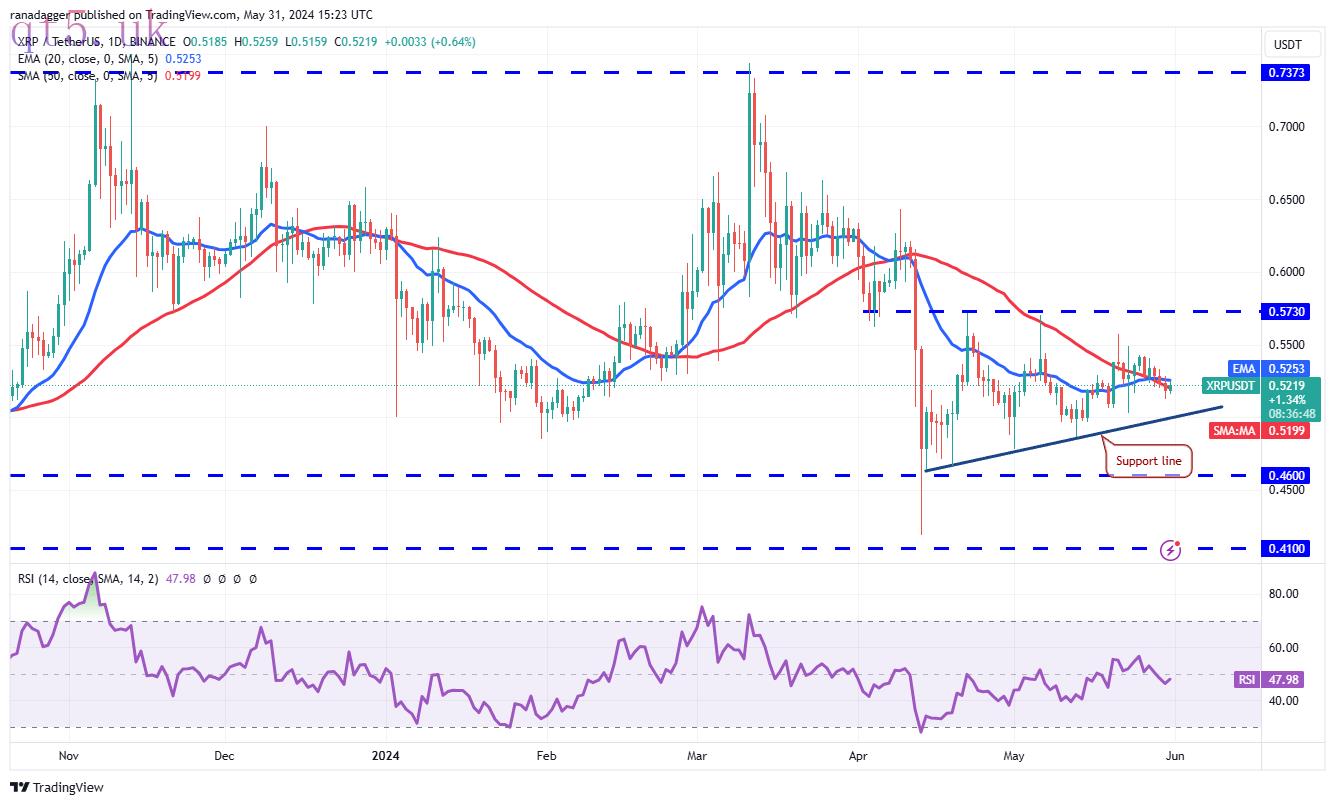Click the 80.00 RSI scale tick

(x=1284, y=594)
